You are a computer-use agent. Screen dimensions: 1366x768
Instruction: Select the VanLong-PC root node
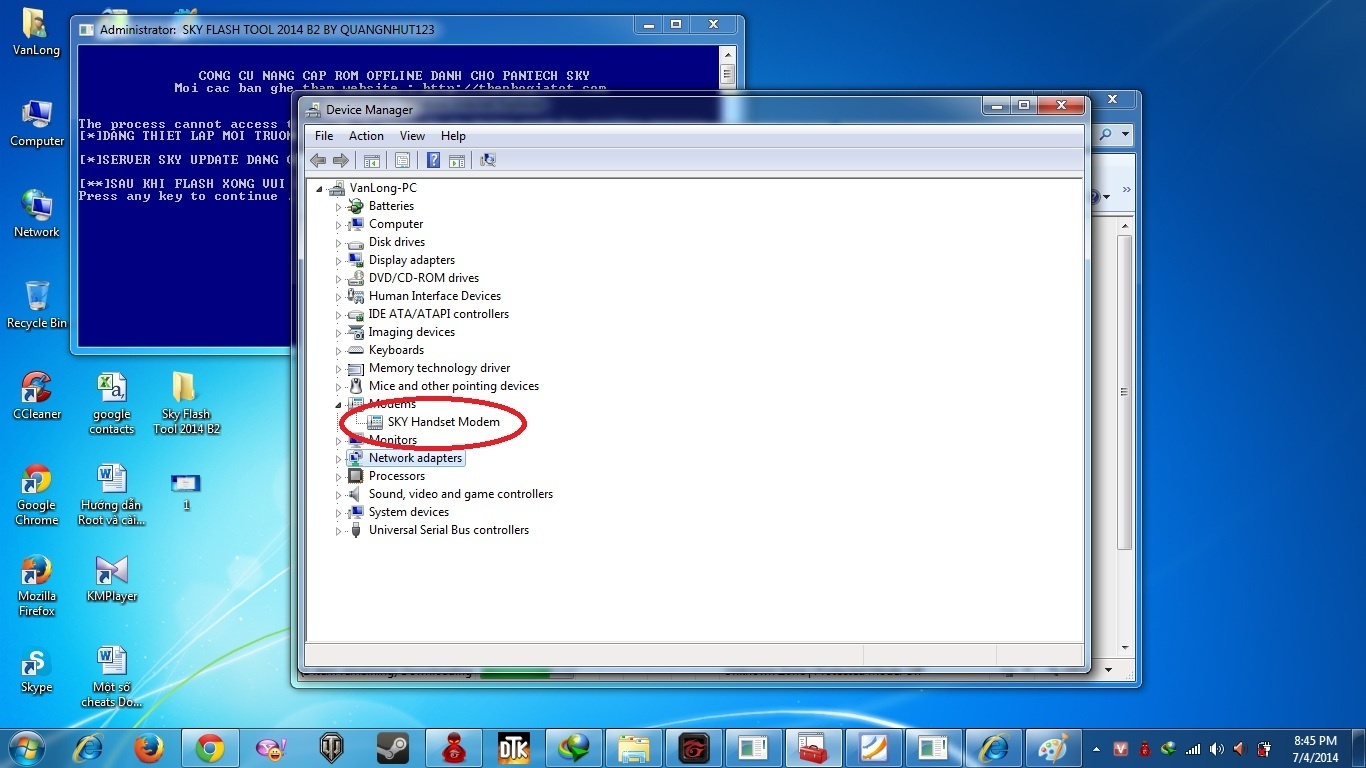click(382, 188)
